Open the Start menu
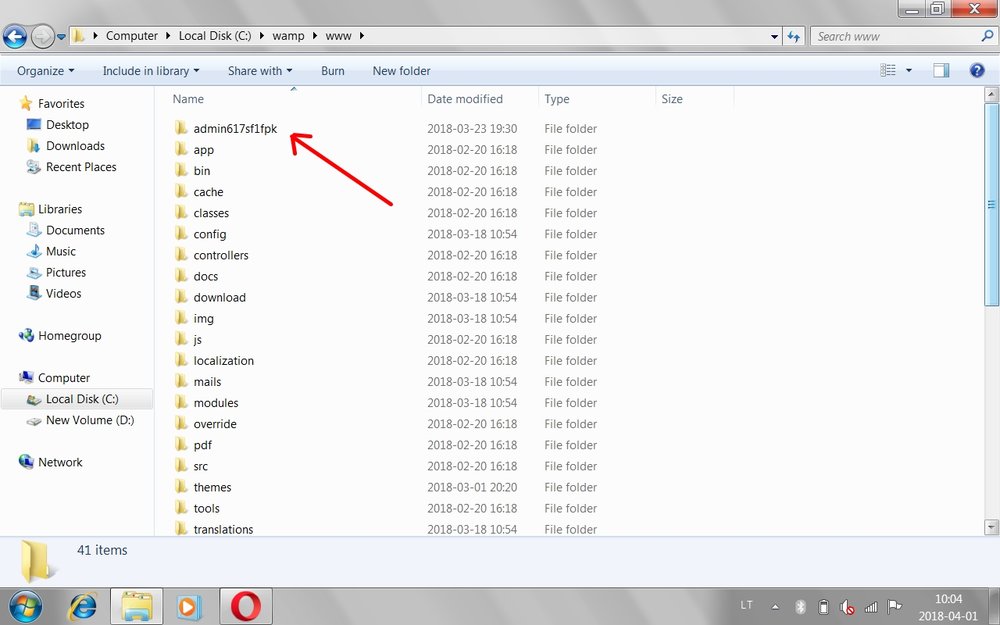Viewport: 1000px width, 625px height. point(25,606)
